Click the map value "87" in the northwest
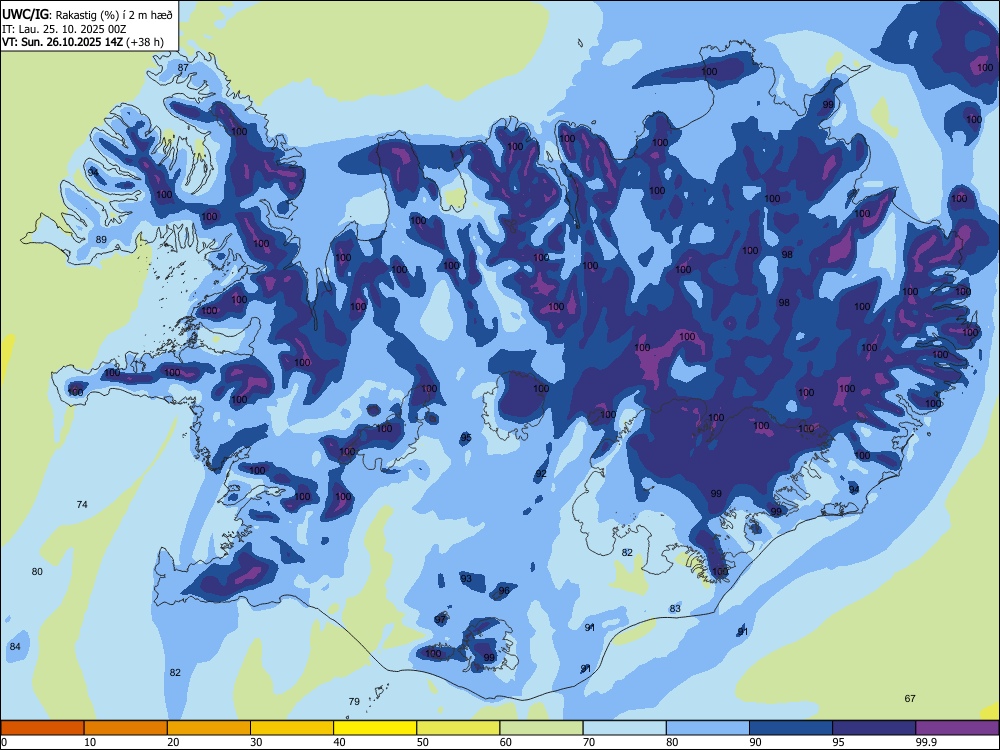1000x750 pixels. point(183,68)
